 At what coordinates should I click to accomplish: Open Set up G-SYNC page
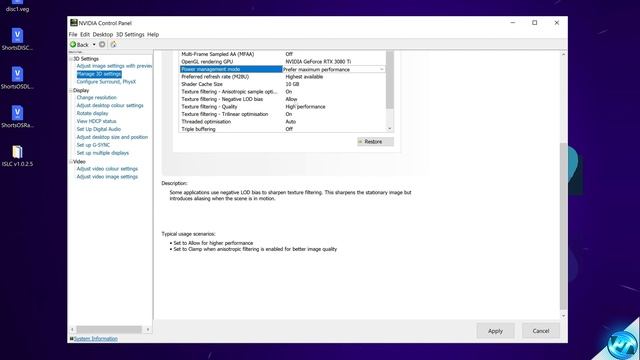coord(93,145)
